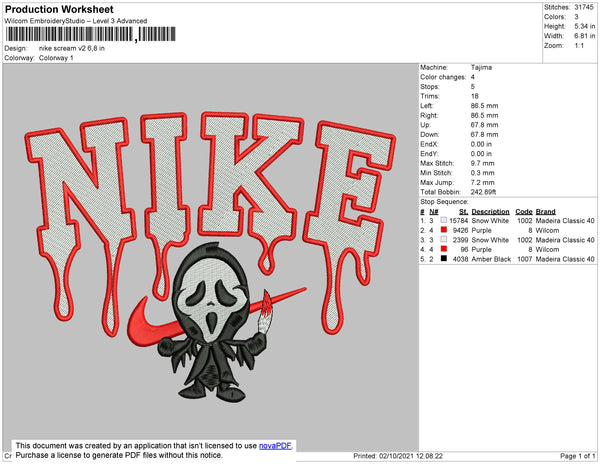The height and width of the screenshot is (464, 600).
Task: Click 'Wilcom EmbroideryStudio – Level 3 Advanced' text
Action: pyautogui.click(x=76, y=21)
